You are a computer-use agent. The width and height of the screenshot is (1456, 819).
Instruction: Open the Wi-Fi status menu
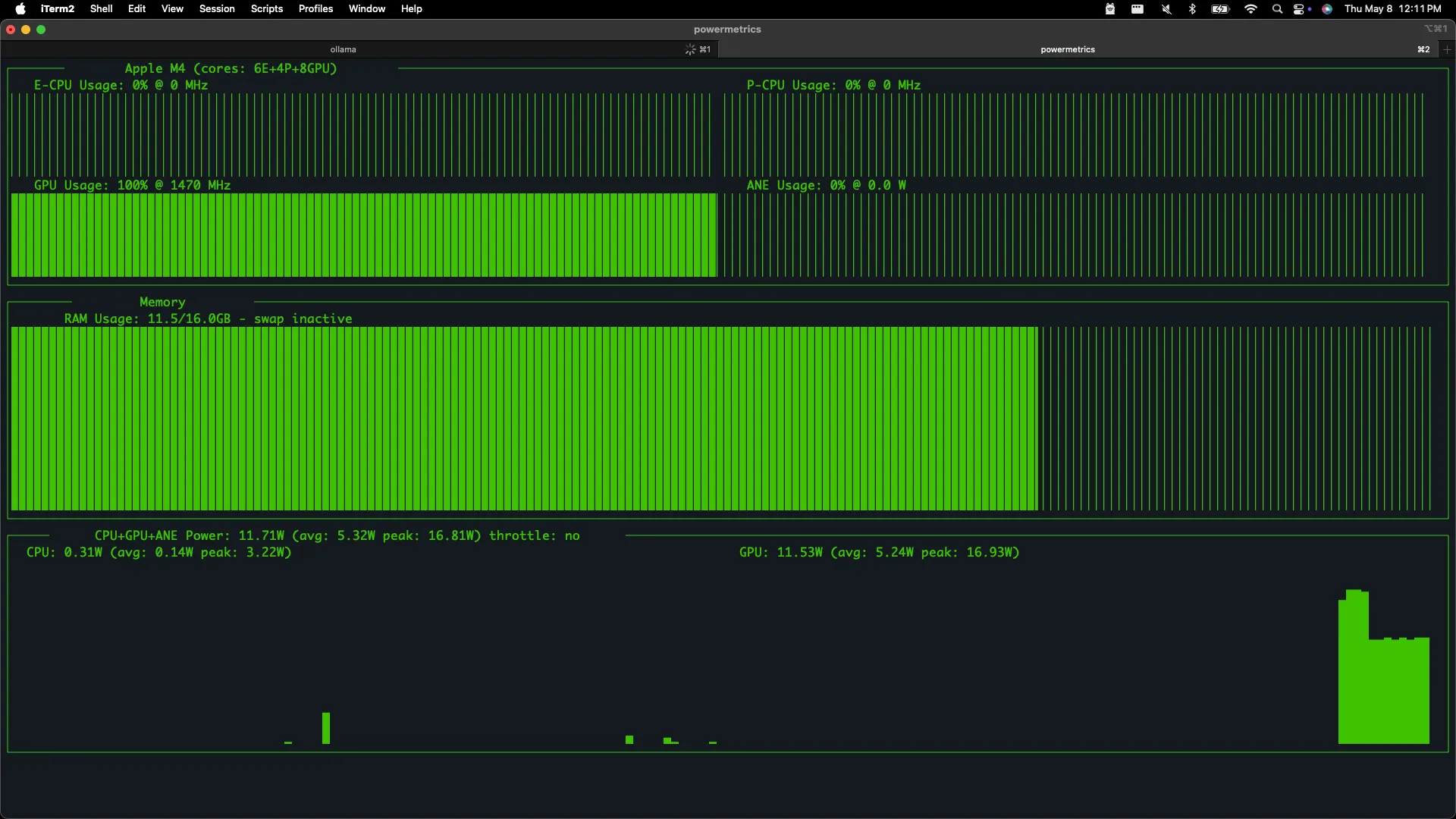tap(1250, 9)
